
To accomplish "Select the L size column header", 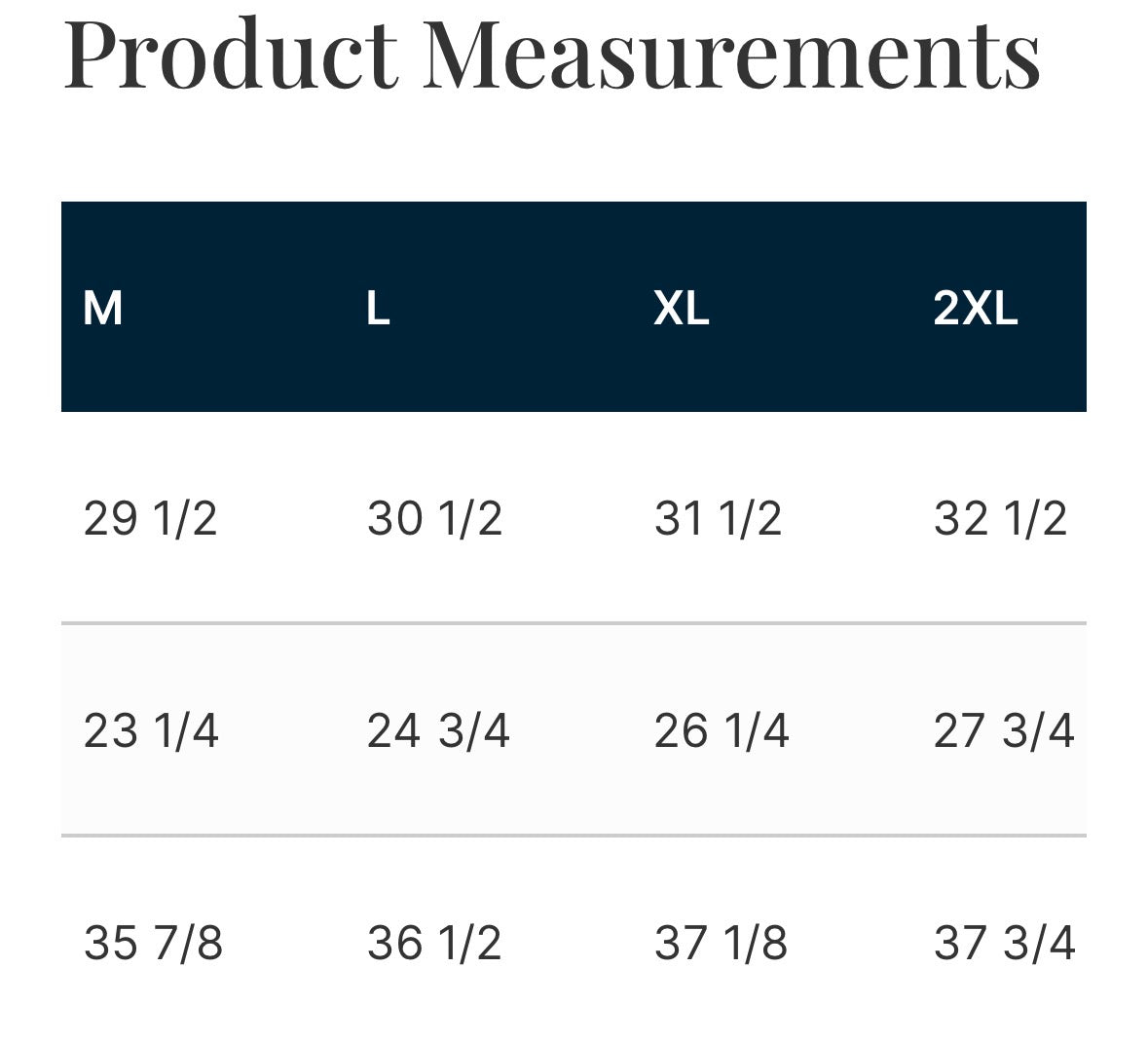I will [x=378, y=309].
